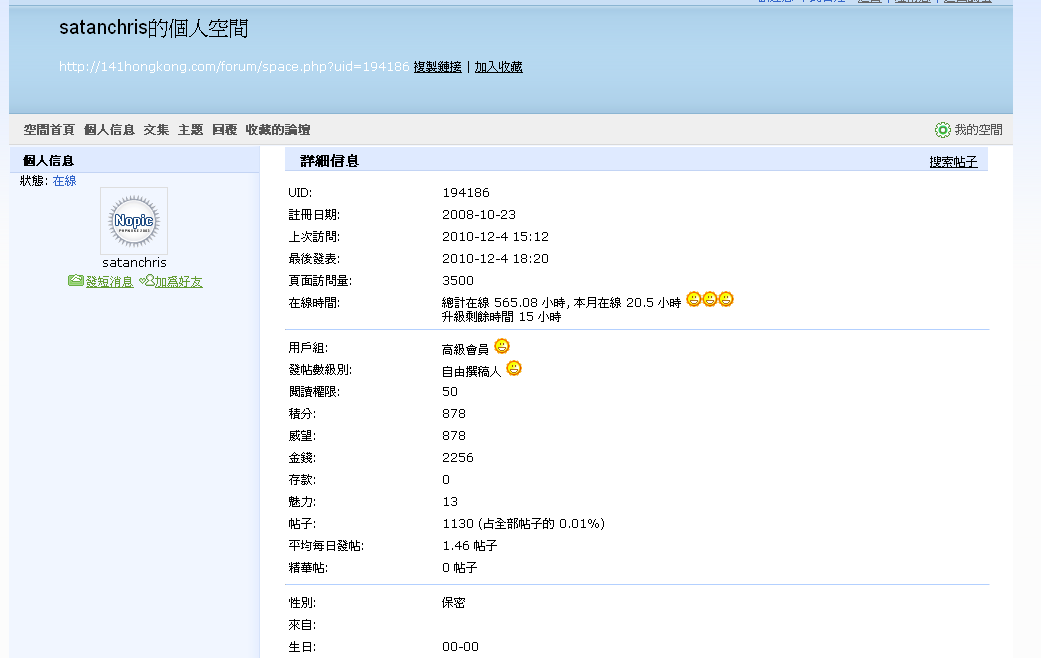Viewport: 1041px width, 658px height.
Task: View the 收藏的論壇 tab
Action: coord(277,130)
